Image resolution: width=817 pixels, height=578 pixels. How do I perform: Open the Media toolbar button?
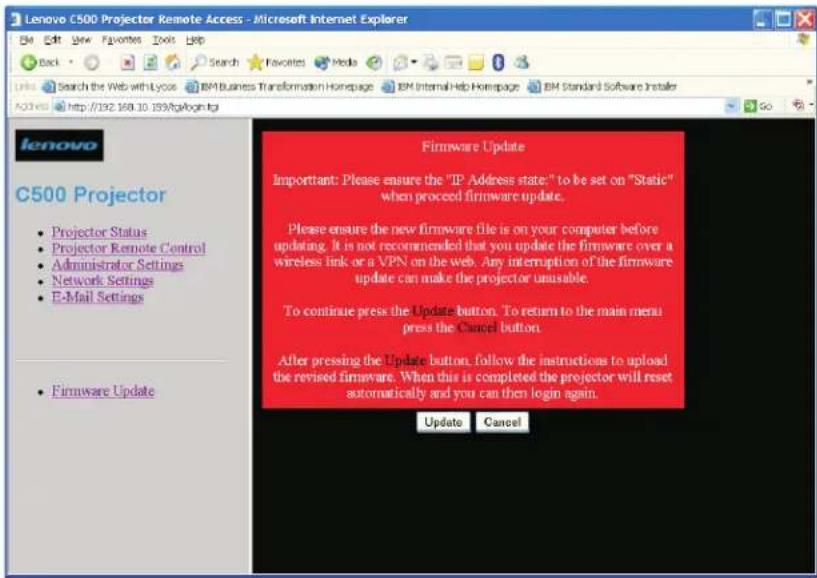[336, 63]
